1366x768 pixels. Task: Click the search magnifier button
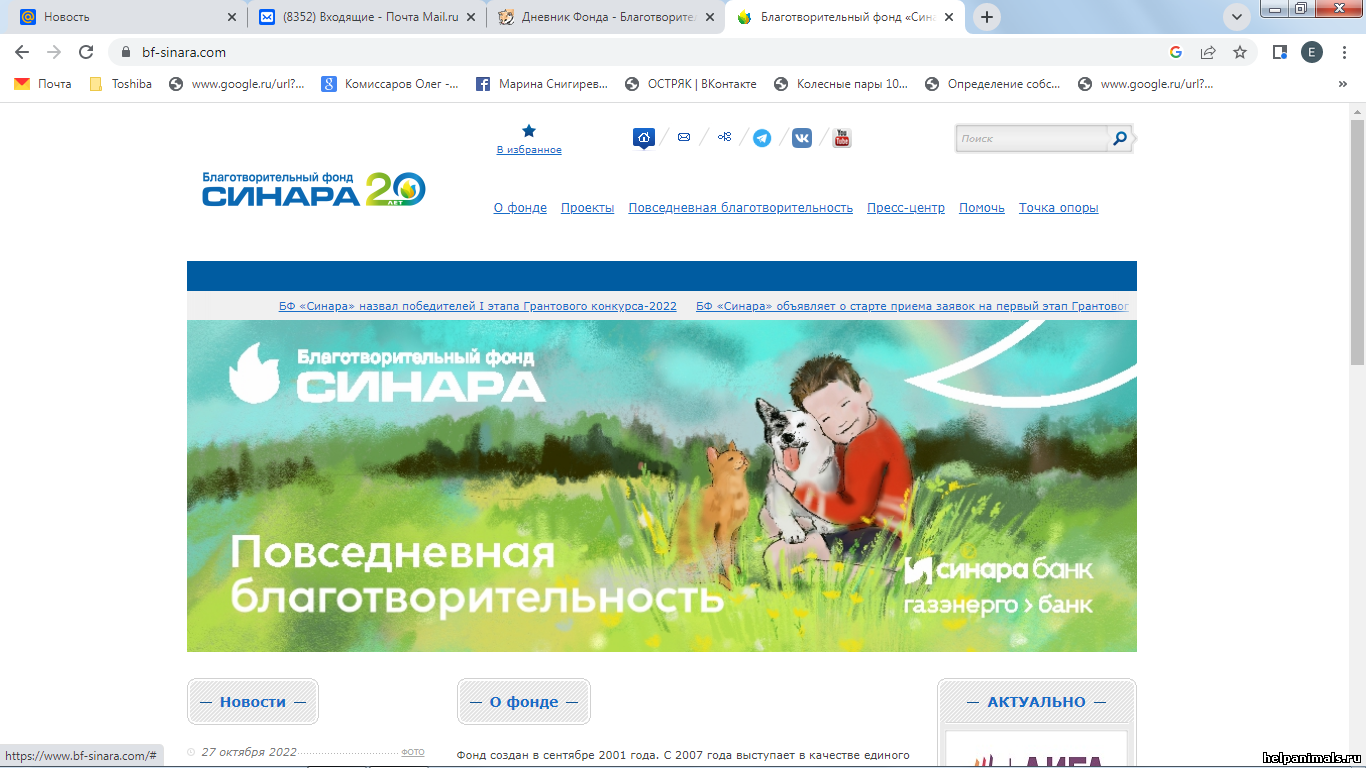pos(1120,139)
